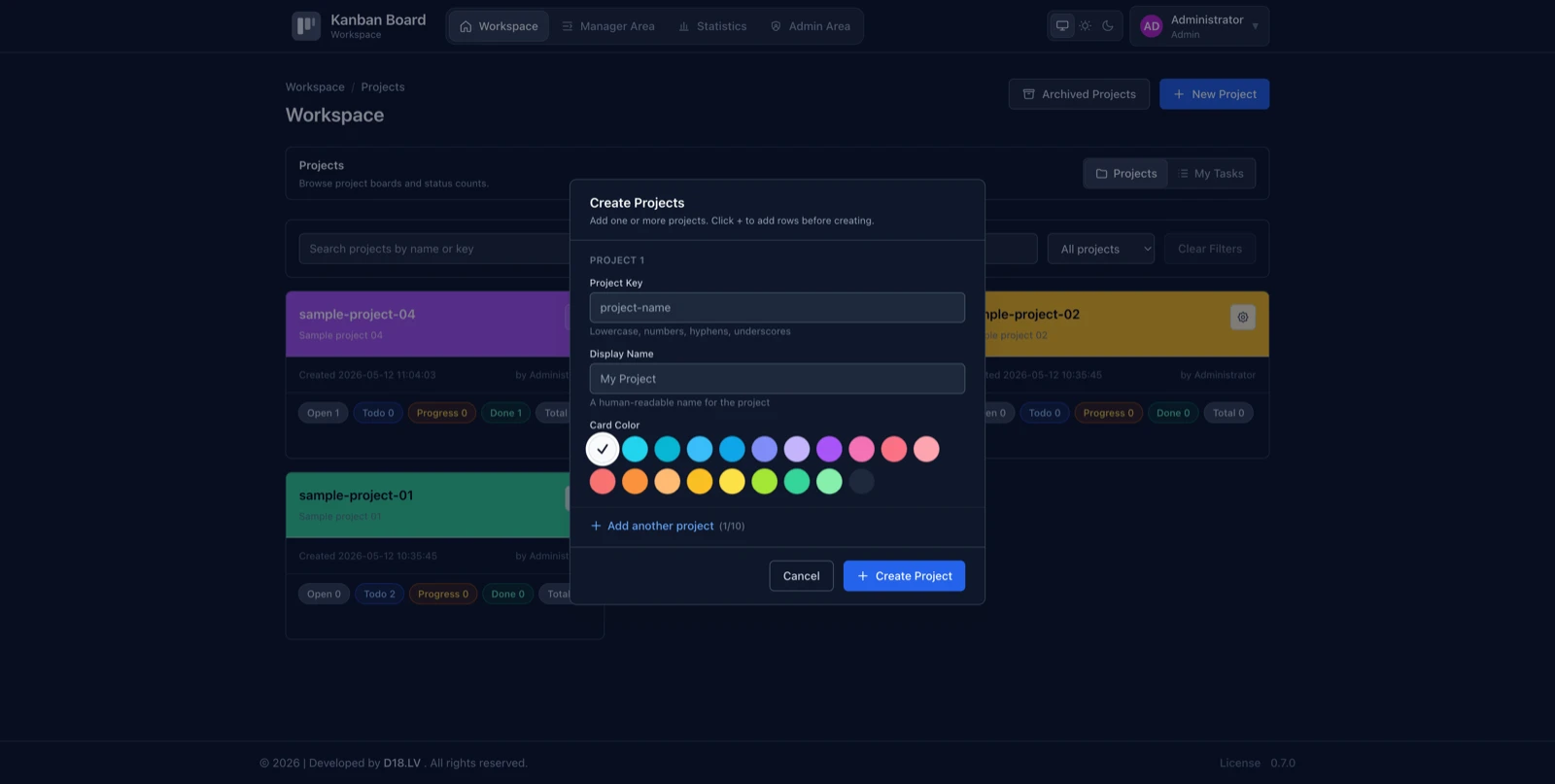Choose the lime green card color
1555x784 pixels.
point(764,481)
